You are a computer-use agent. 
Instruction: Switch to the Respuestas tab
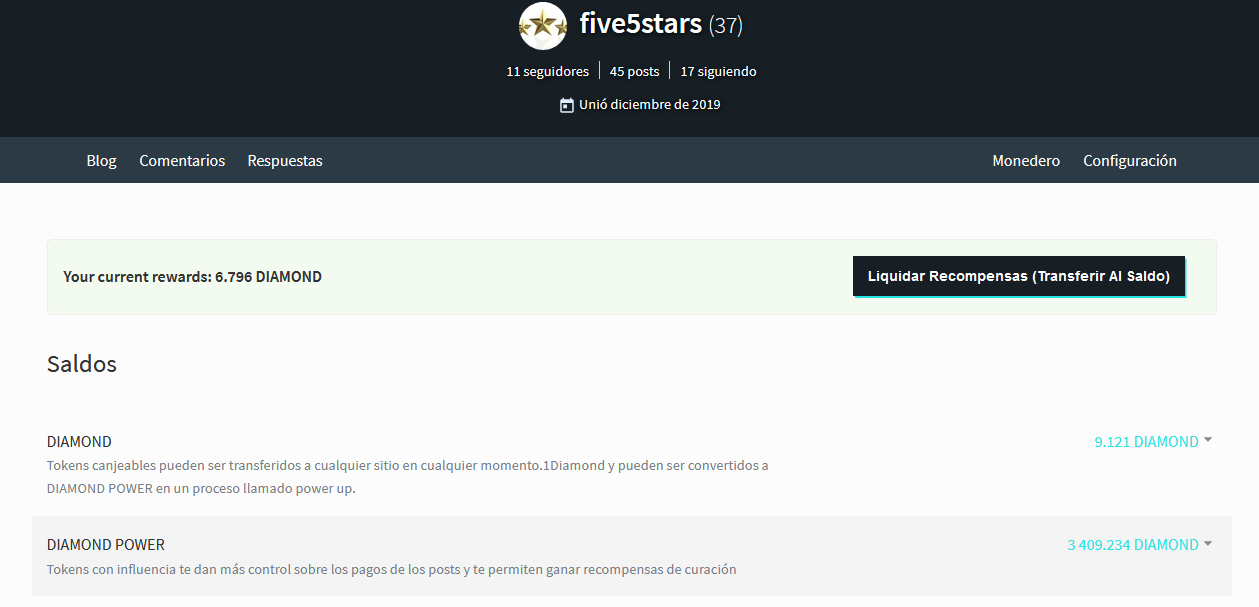pyautogui.click(x=284, y=160)
